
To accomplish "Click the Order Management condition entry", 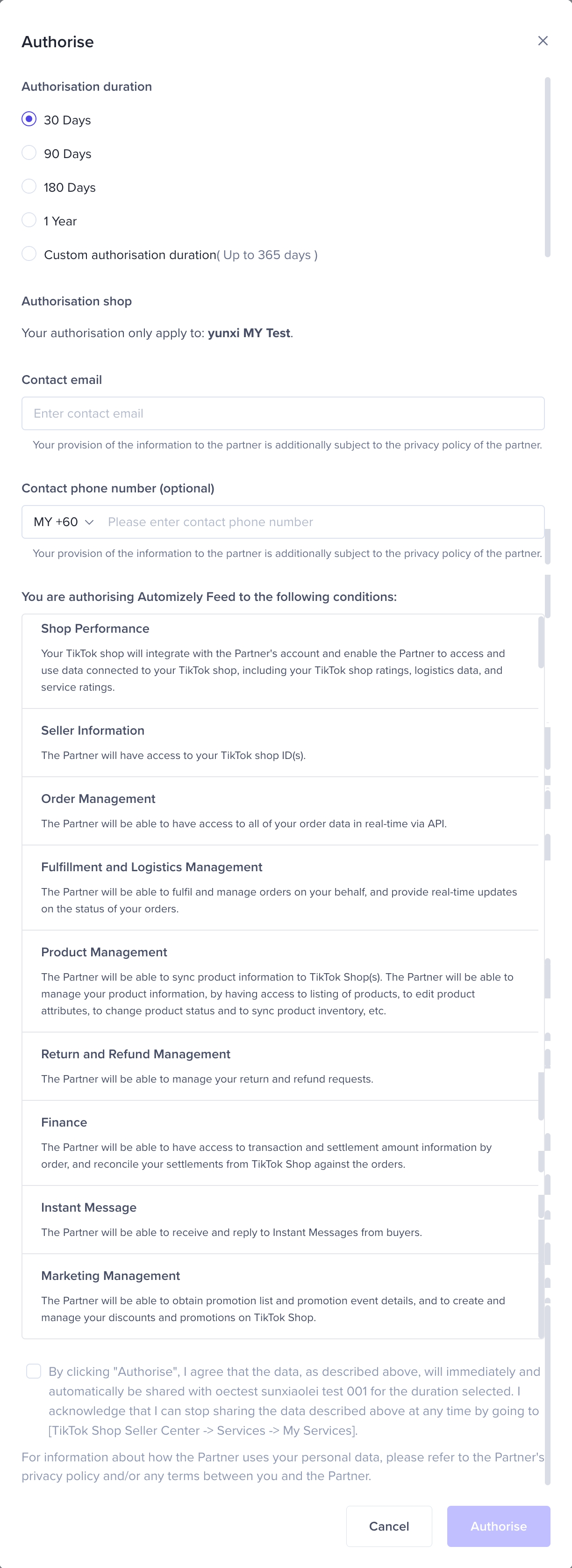I will point(98,799).
